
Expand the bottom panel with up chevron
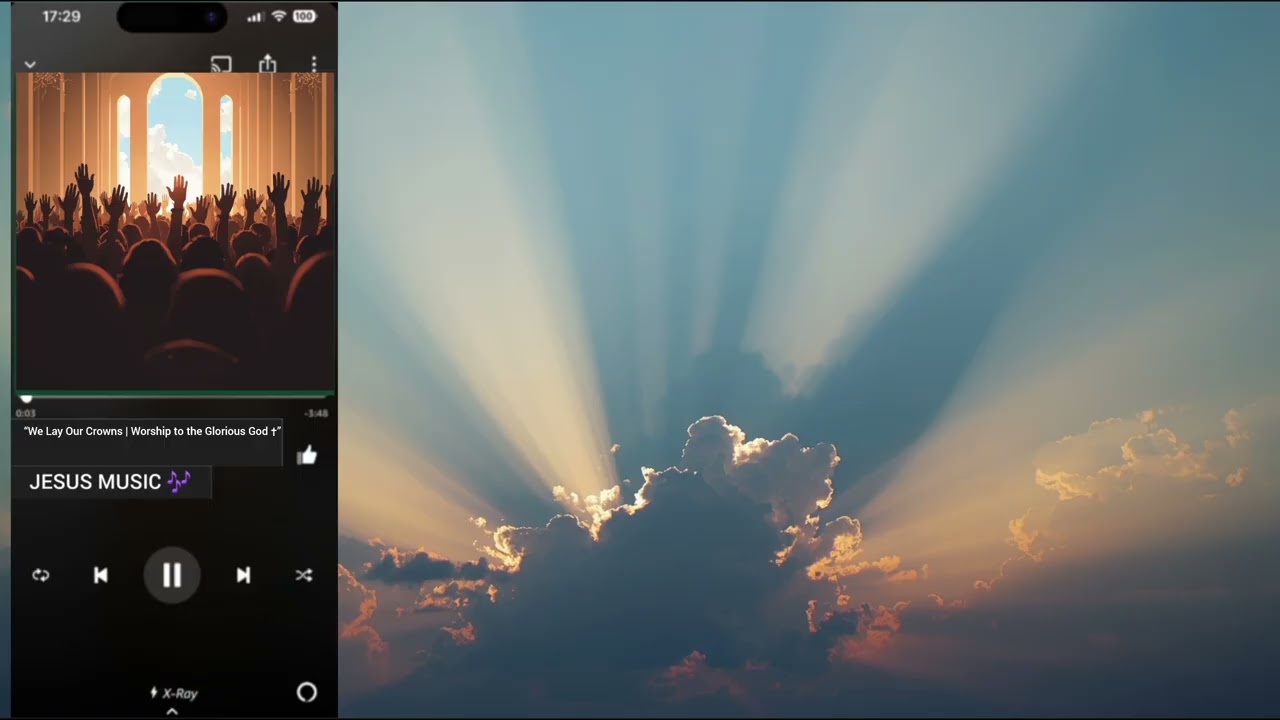[x=172, y=712]
